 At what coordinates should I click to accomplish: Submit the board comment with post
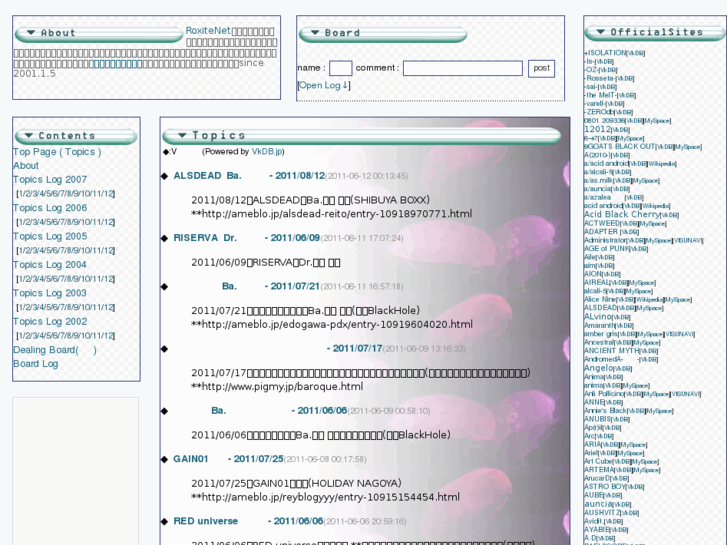[x=541, y=68]
